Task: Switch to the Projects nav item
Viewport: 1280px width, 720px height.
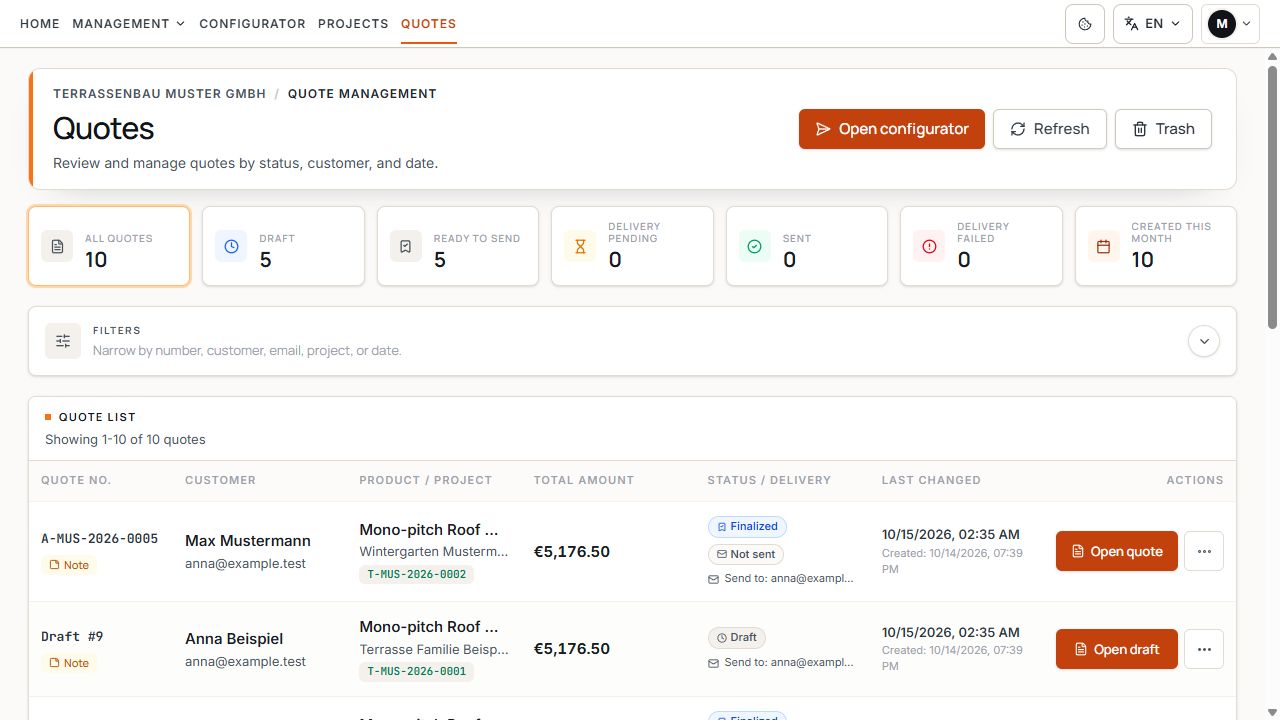Action: click(353, 23)
